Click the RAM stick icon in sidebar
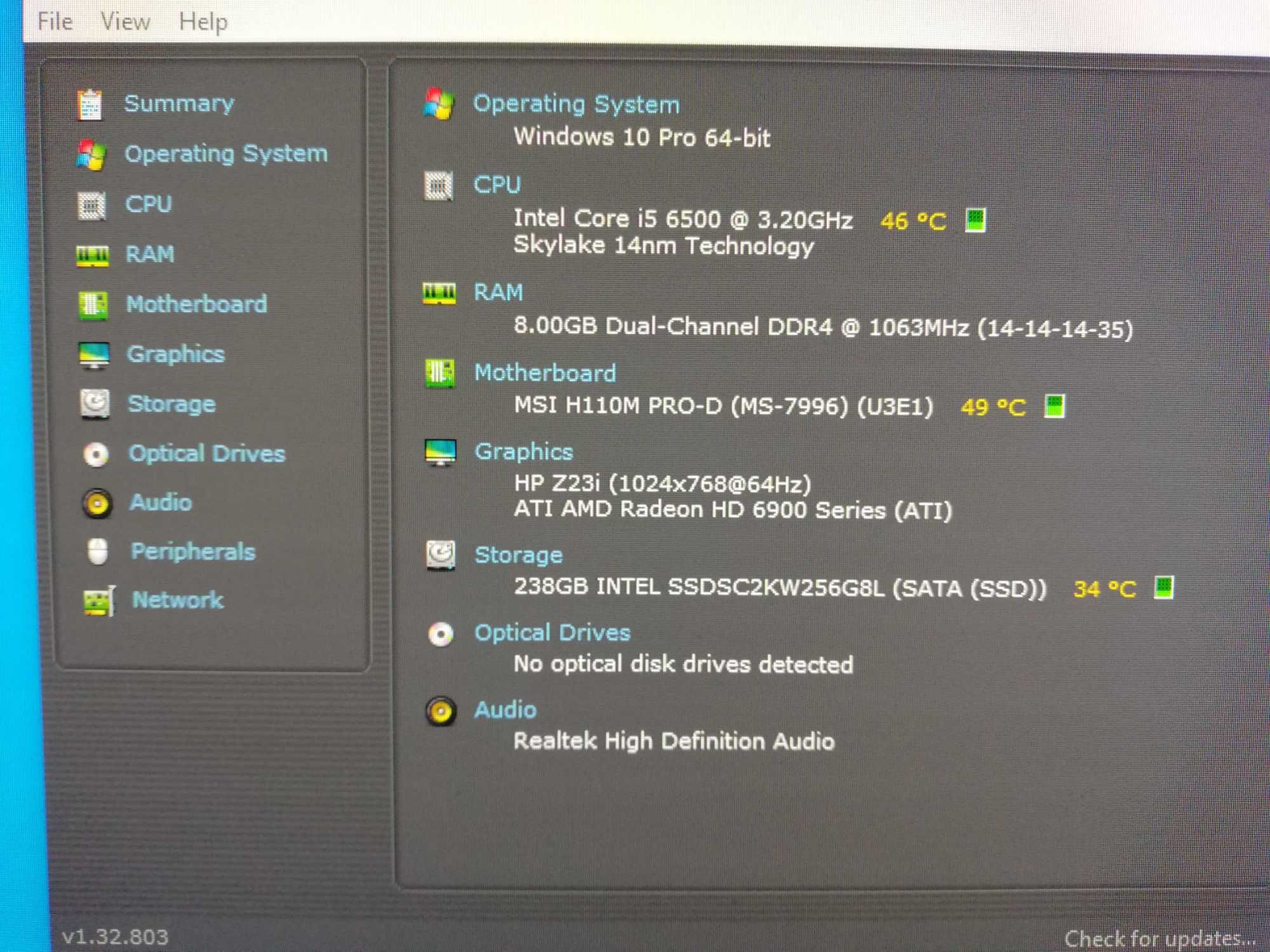This screenshot has width=1270, height=952. click(93, 256)
